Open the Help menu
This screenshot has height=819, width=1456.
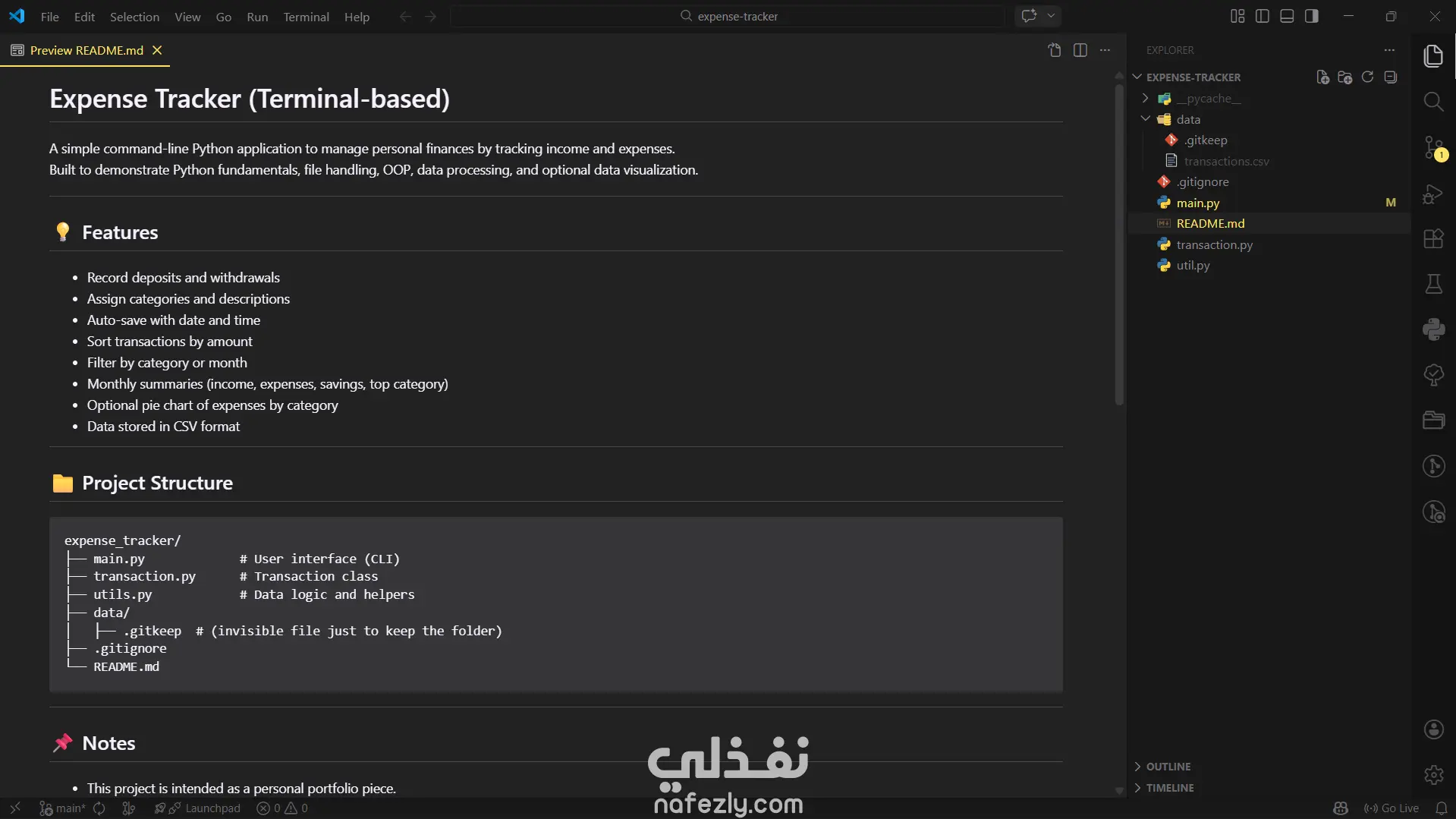click(x=357, y=17)
